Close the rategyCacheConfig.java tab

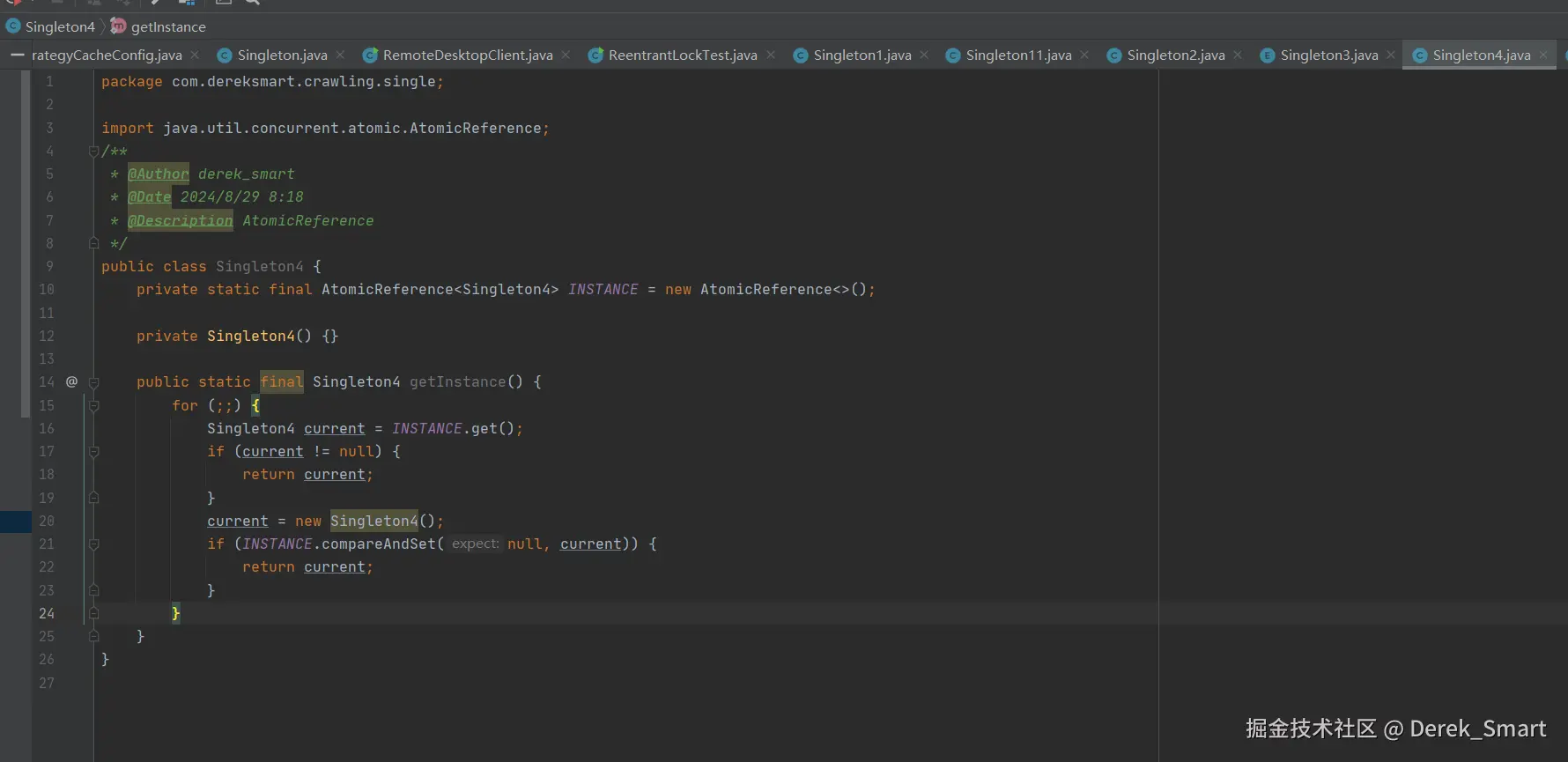coord(195,55)
